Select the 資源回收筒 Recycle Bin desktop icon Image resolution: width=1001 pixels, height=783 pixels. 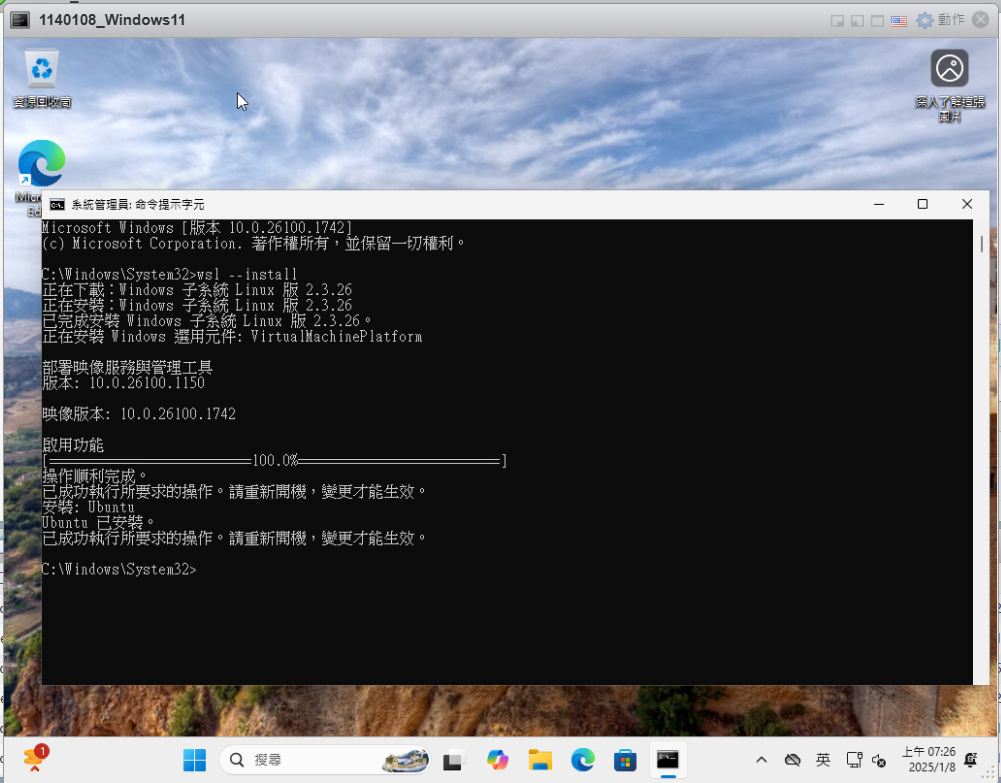tap(42, 79)
